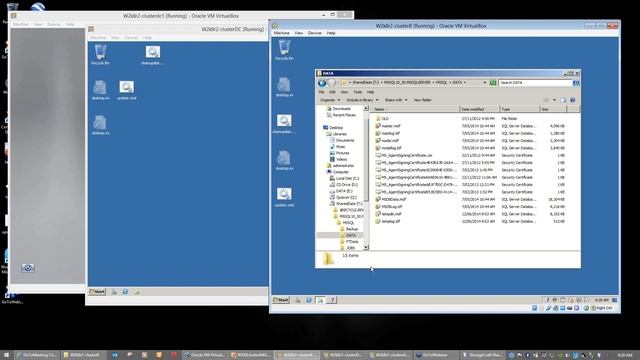Open File menu in DATA Explorer window

click(322, 92)
